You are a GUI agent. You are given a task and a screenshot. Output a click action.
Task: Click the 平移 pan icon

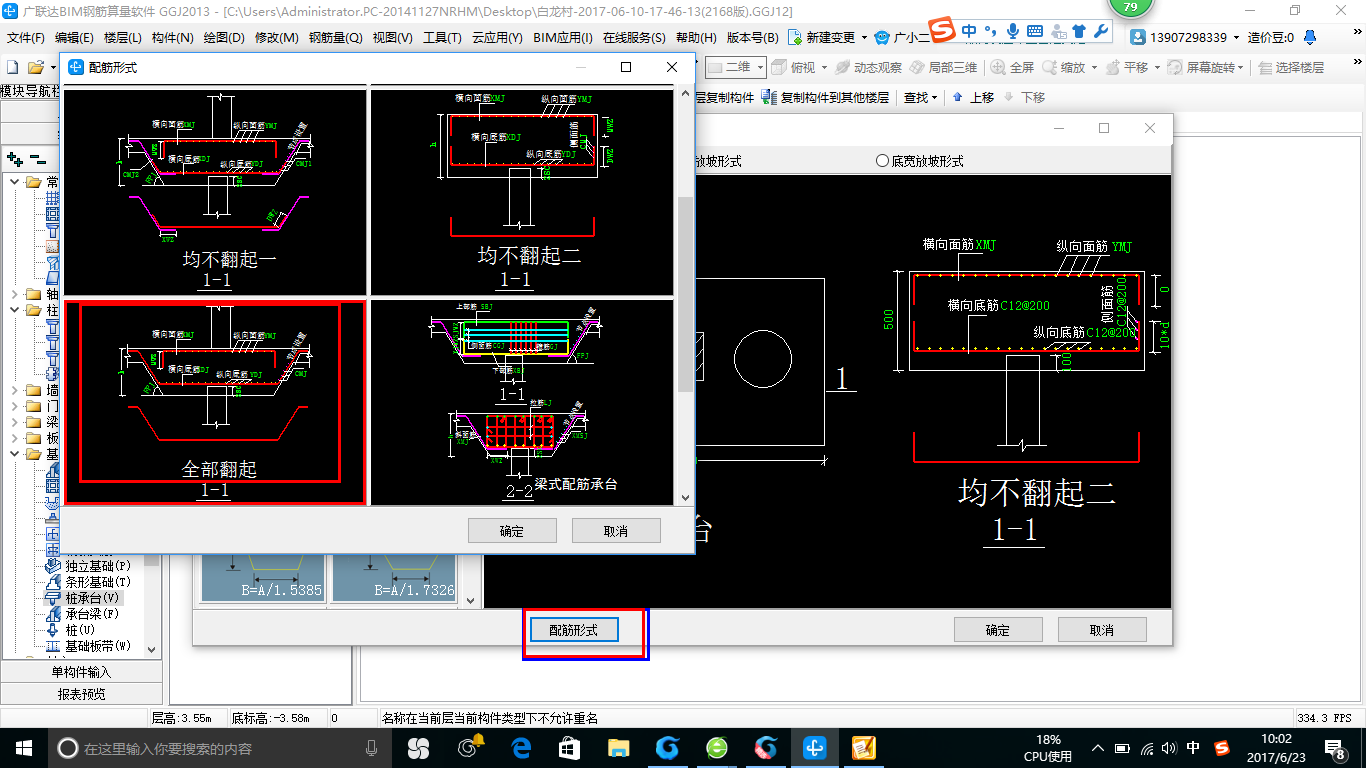(1112, 67)
